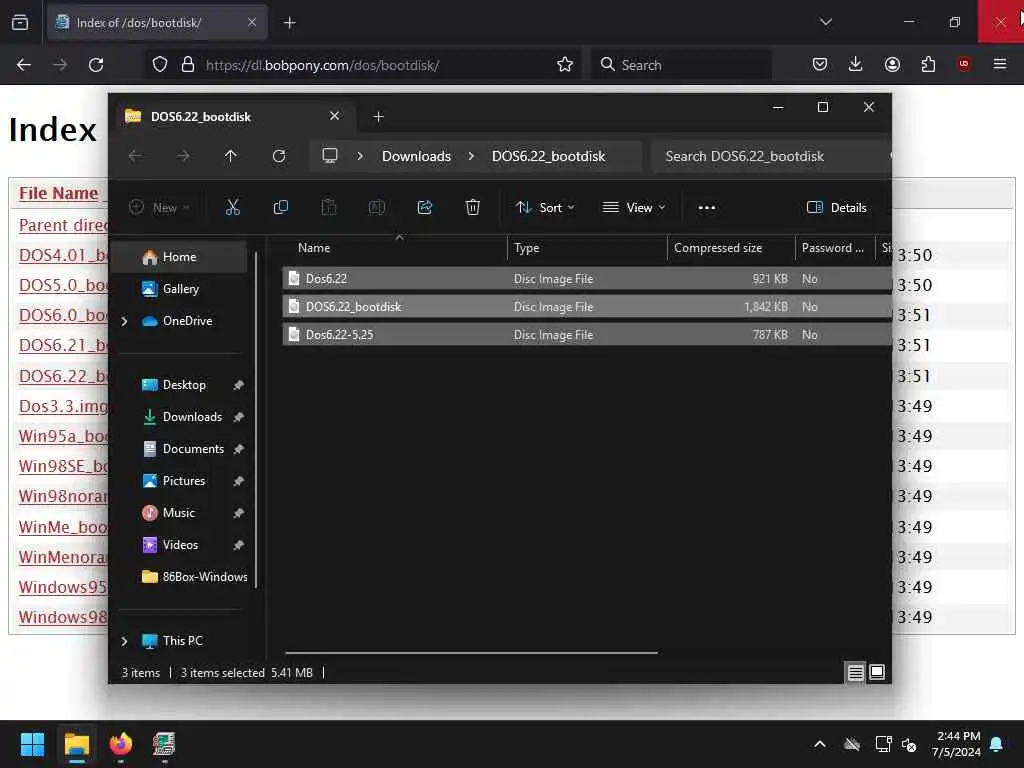
Task: Select the DOS6.22_bootdisk disc image file
Action: [x=586, y=307]
